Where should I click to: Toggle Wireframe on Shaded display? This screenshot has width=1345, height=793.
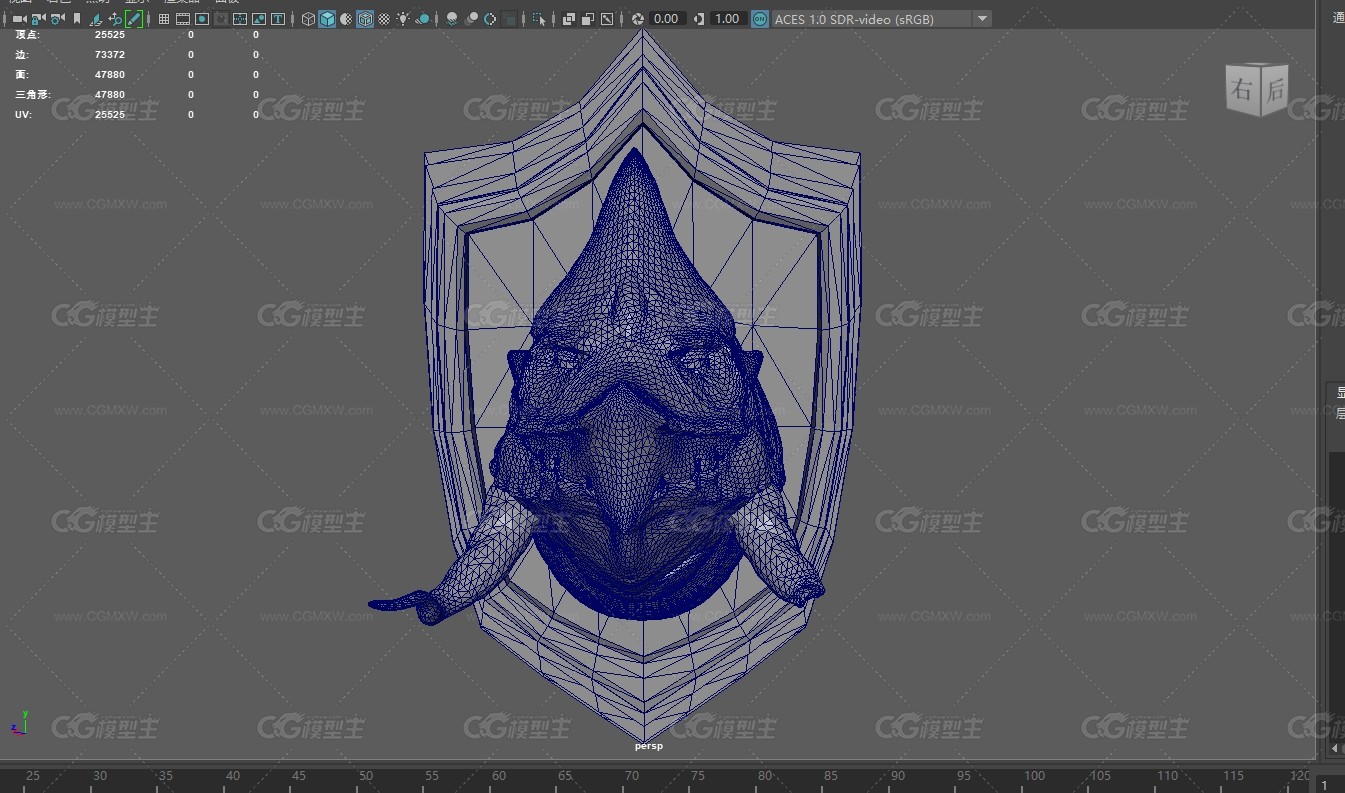365,19
